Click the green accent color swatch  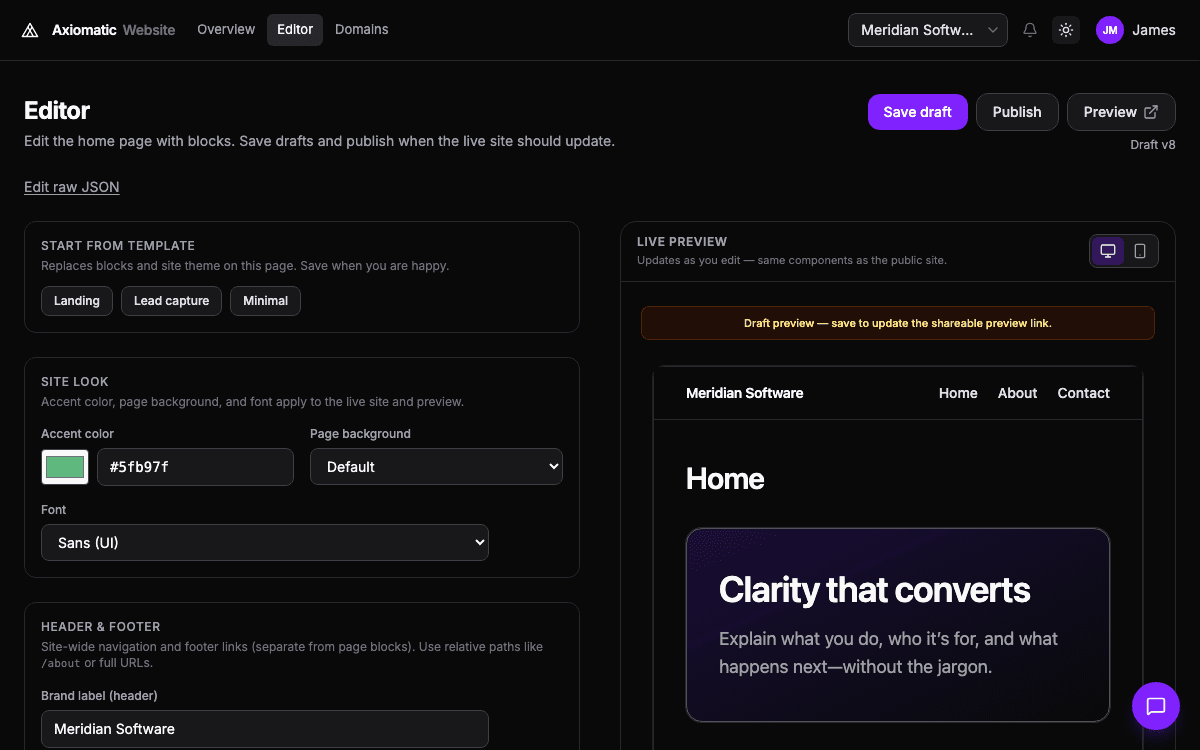pos(64,466)
